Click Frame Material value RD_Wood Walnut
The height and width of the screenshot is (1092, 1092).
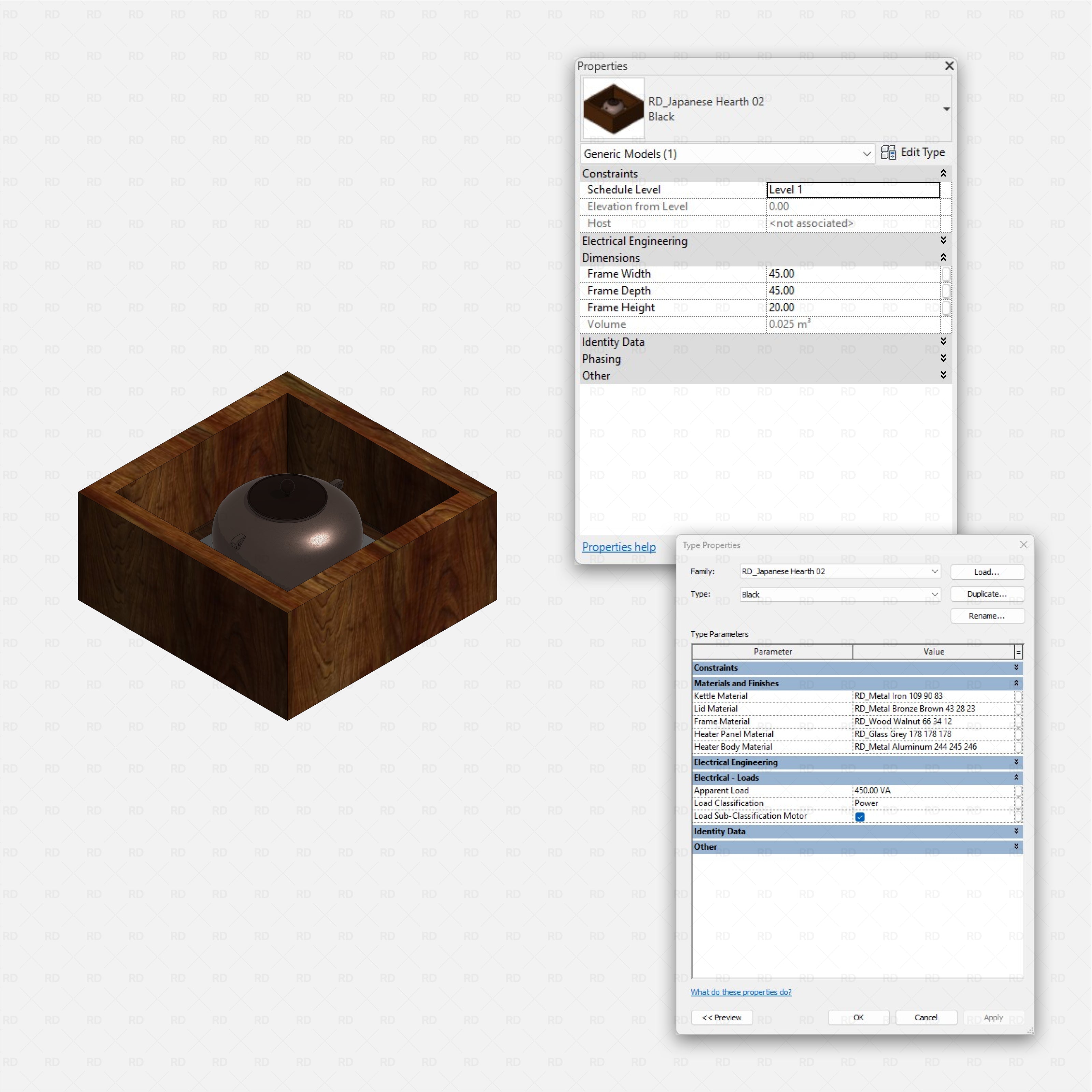point(933,722)
